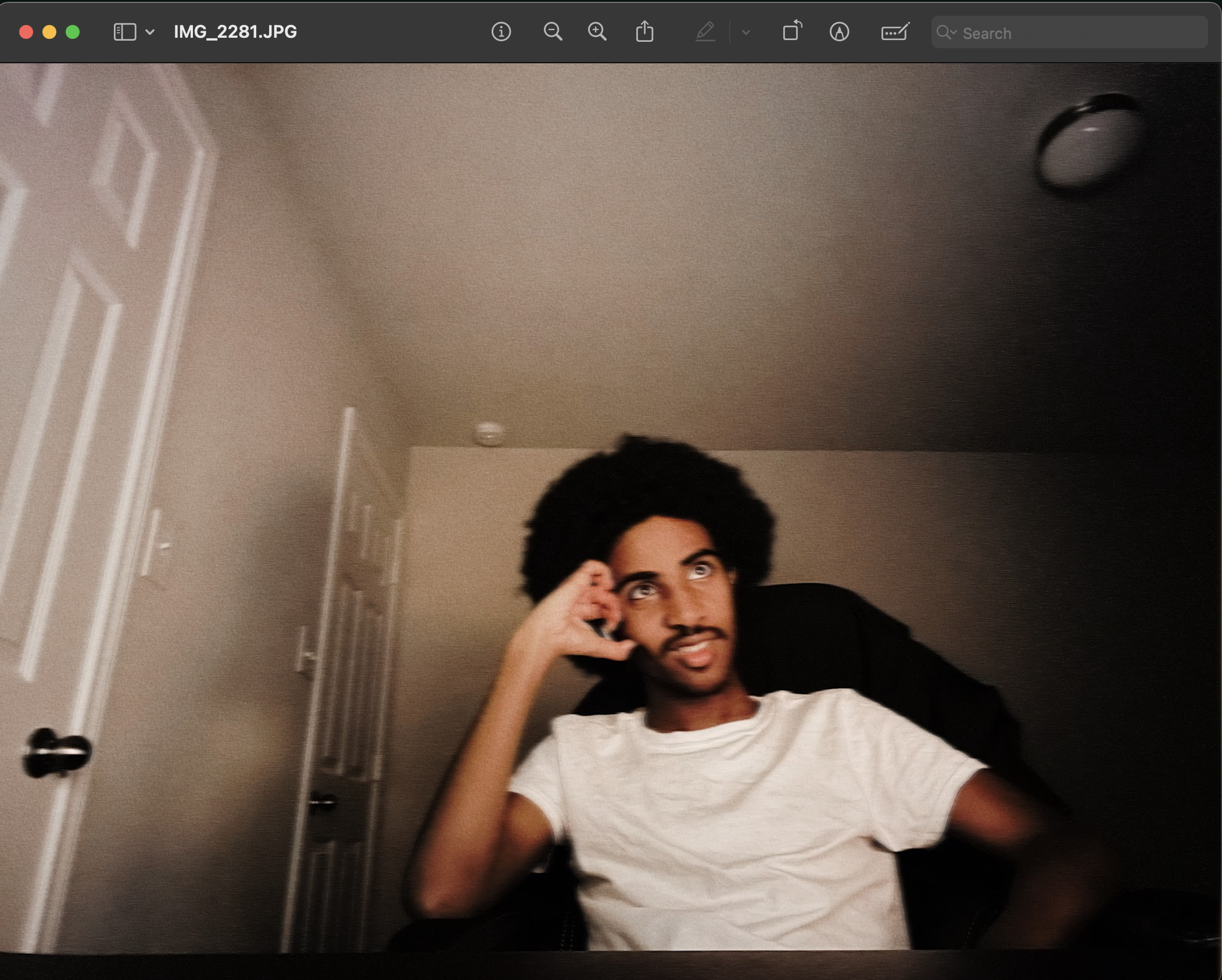
Task: Show the form filling toolbar
Action: click(x=895, y=32)
